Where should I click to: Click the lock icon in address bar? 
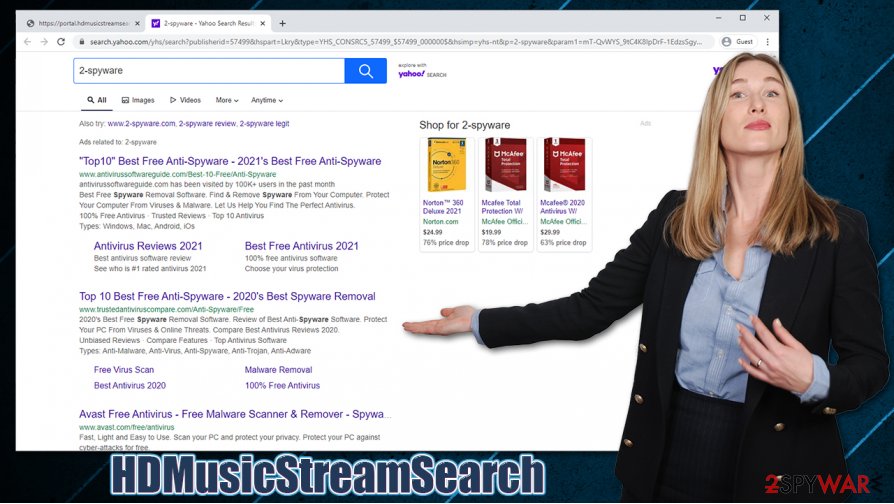pos(82,42)
